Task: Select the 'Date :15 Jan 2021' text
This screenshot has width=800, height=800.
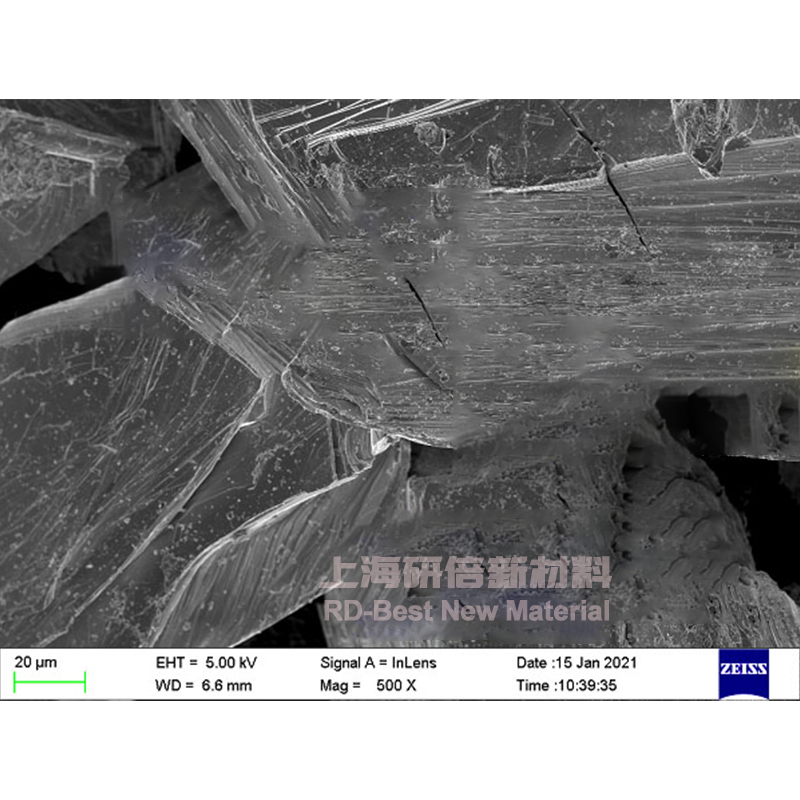Action: pos(577,663)
